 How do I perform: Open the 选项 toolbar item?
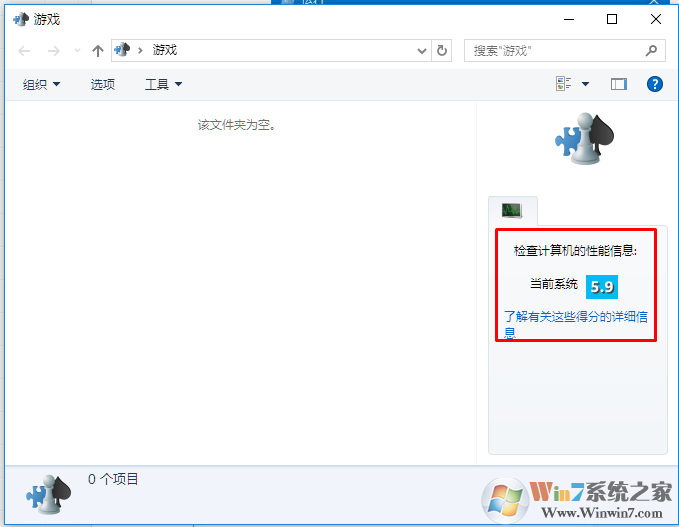coord(103,84)
